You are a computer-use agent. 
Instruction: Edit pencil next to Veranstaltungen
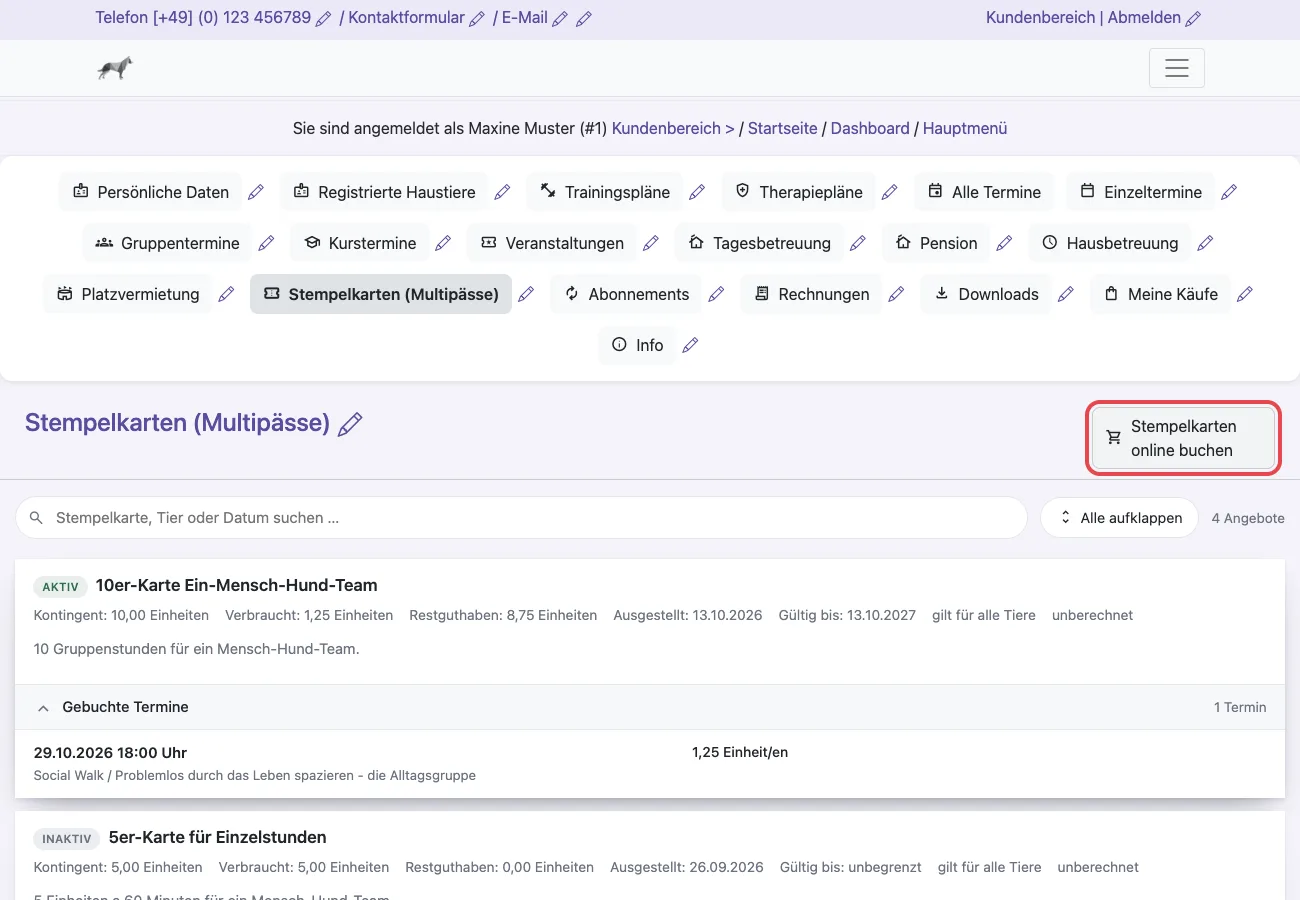651,243
